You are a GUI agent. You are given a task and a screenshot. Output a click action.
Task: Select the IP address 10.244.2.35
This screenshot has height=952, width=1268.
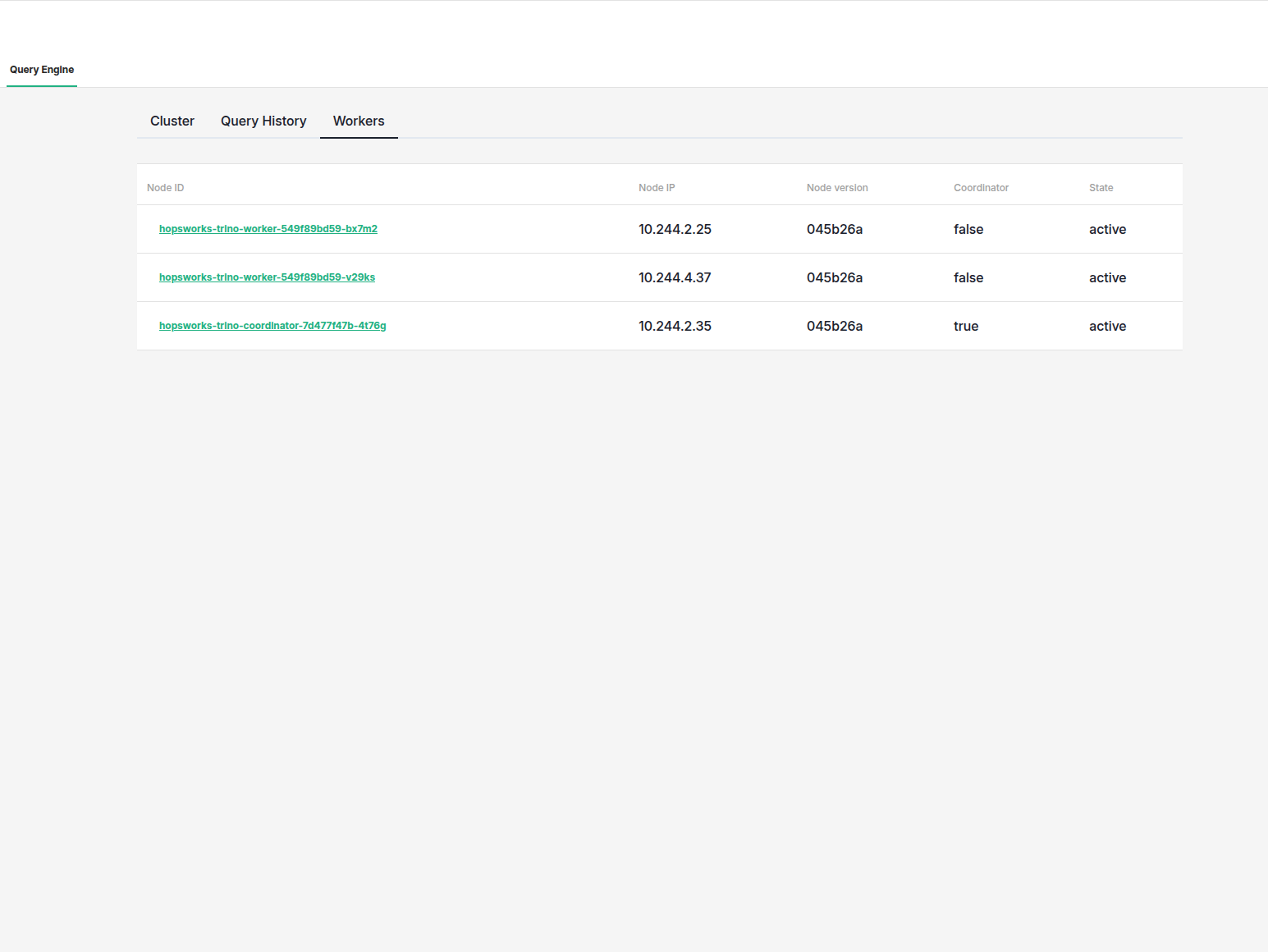675,326
